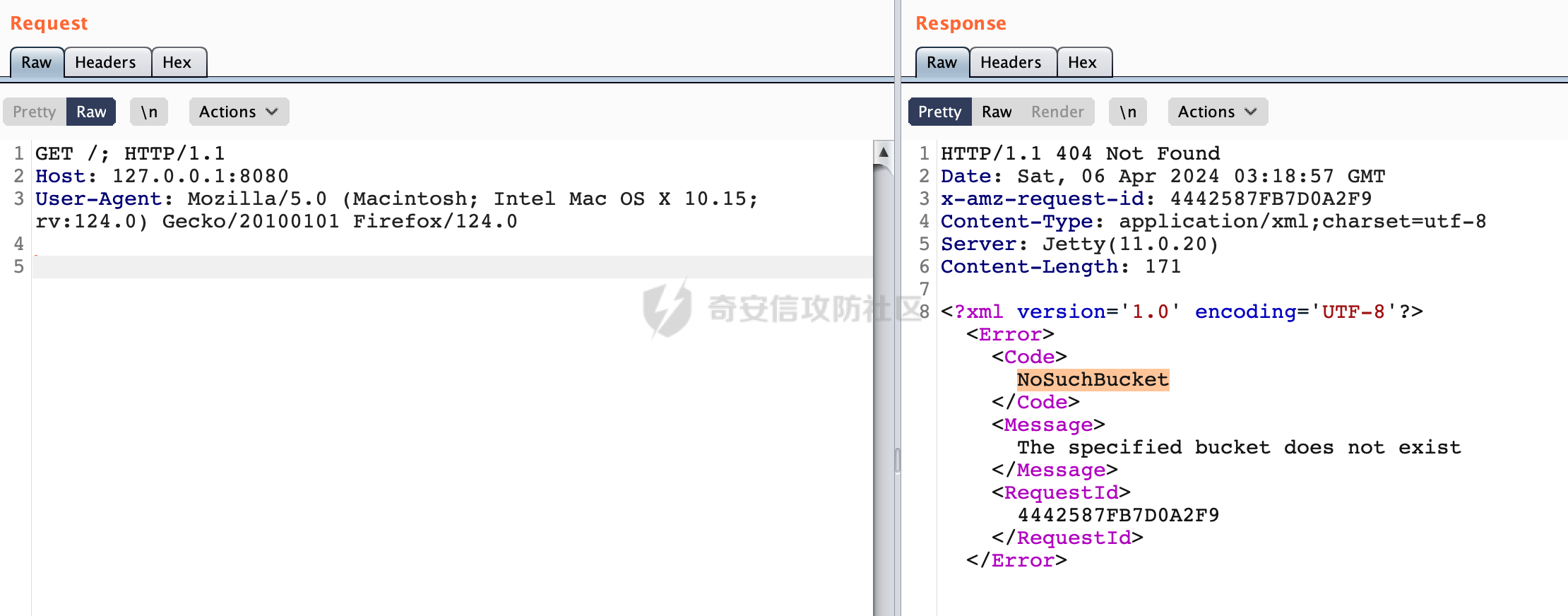Click the Request scrollbar up arrow
This screenshot has width=1568, height=616.
pos(883,151)
